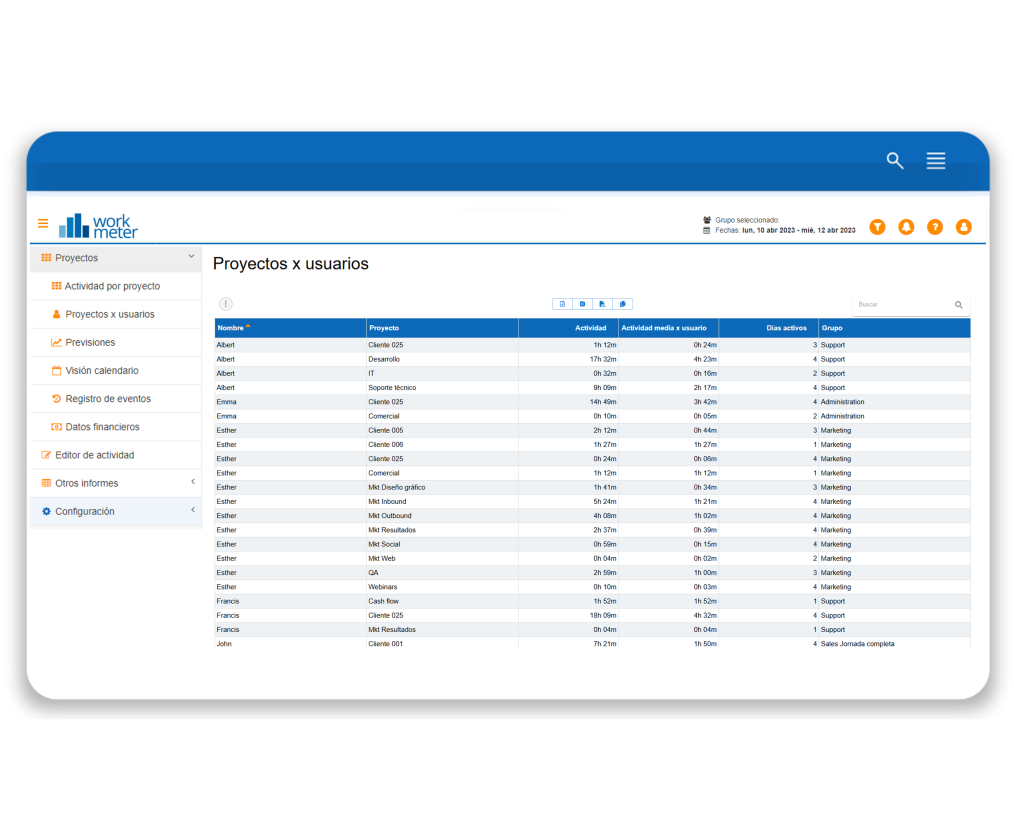Open the filter icon in the header
The image size is (1014, 823).
coord(877,227)
